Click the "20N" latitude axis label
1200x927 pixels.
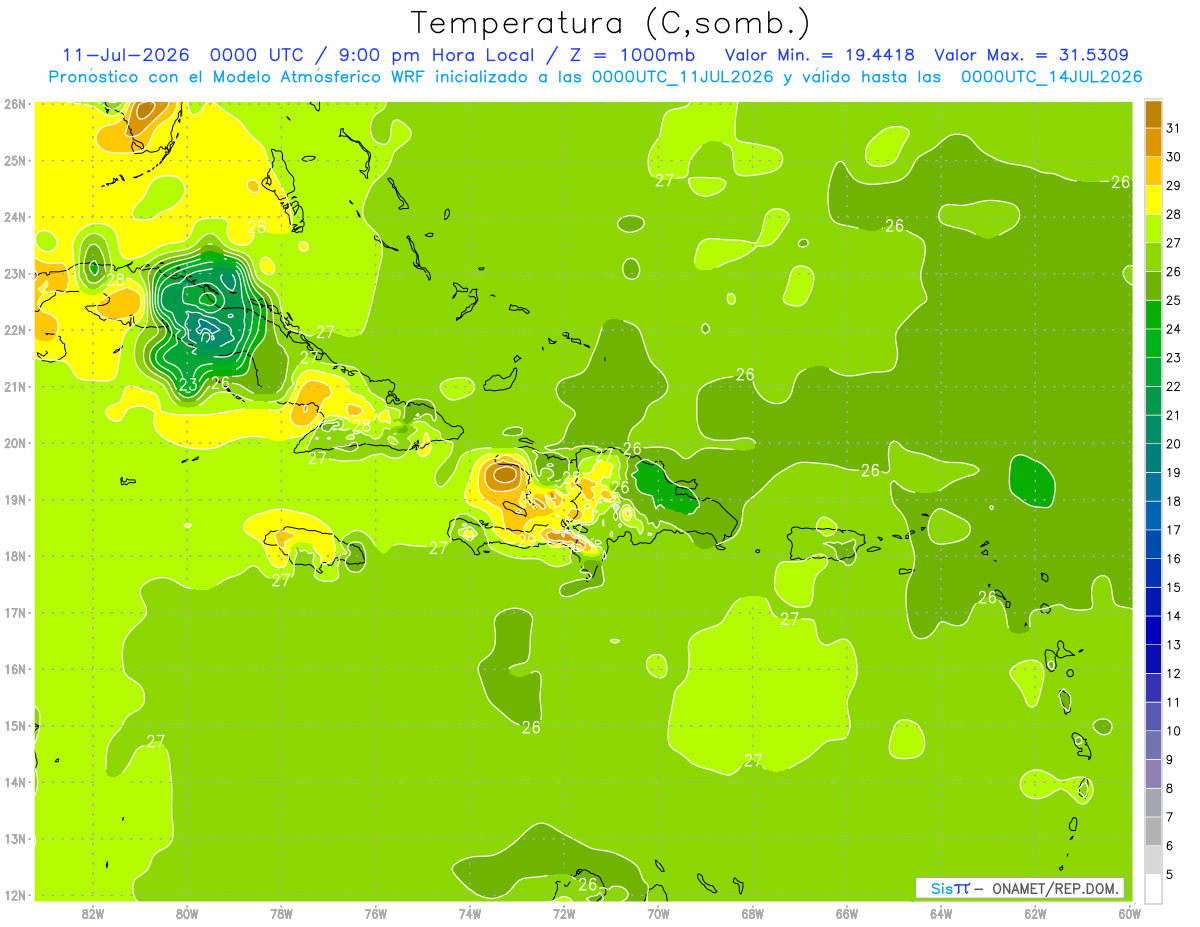14,443
